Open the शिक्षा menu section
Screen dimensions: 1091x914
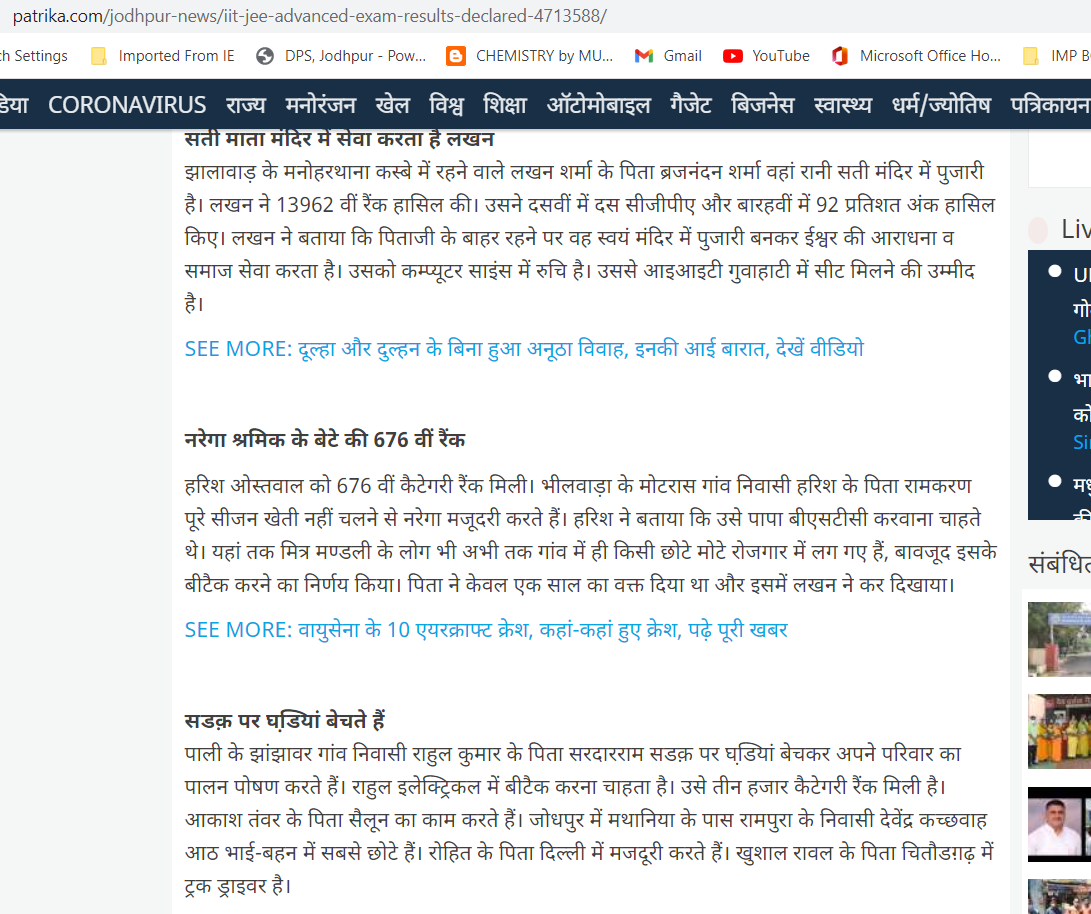coord(505,105)
